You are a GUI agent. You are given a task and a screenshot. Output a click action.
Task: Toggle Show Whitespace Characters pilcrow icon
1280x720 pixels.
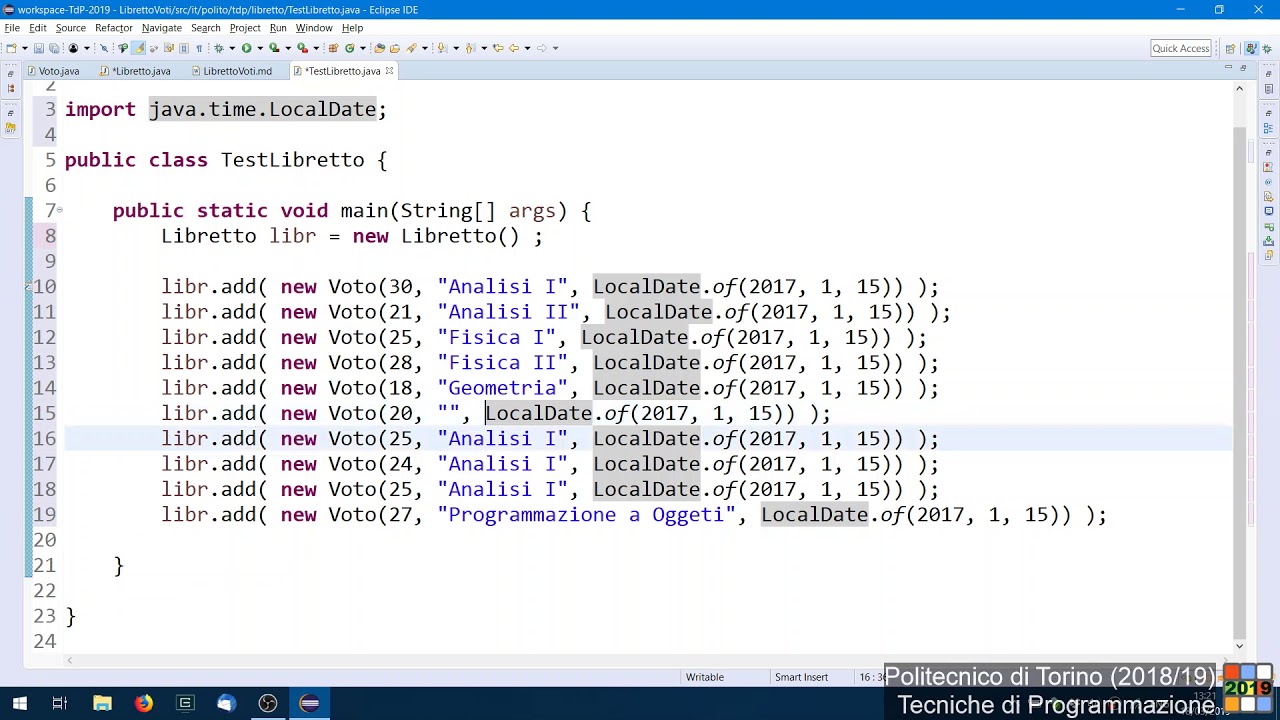pos(199,48)
